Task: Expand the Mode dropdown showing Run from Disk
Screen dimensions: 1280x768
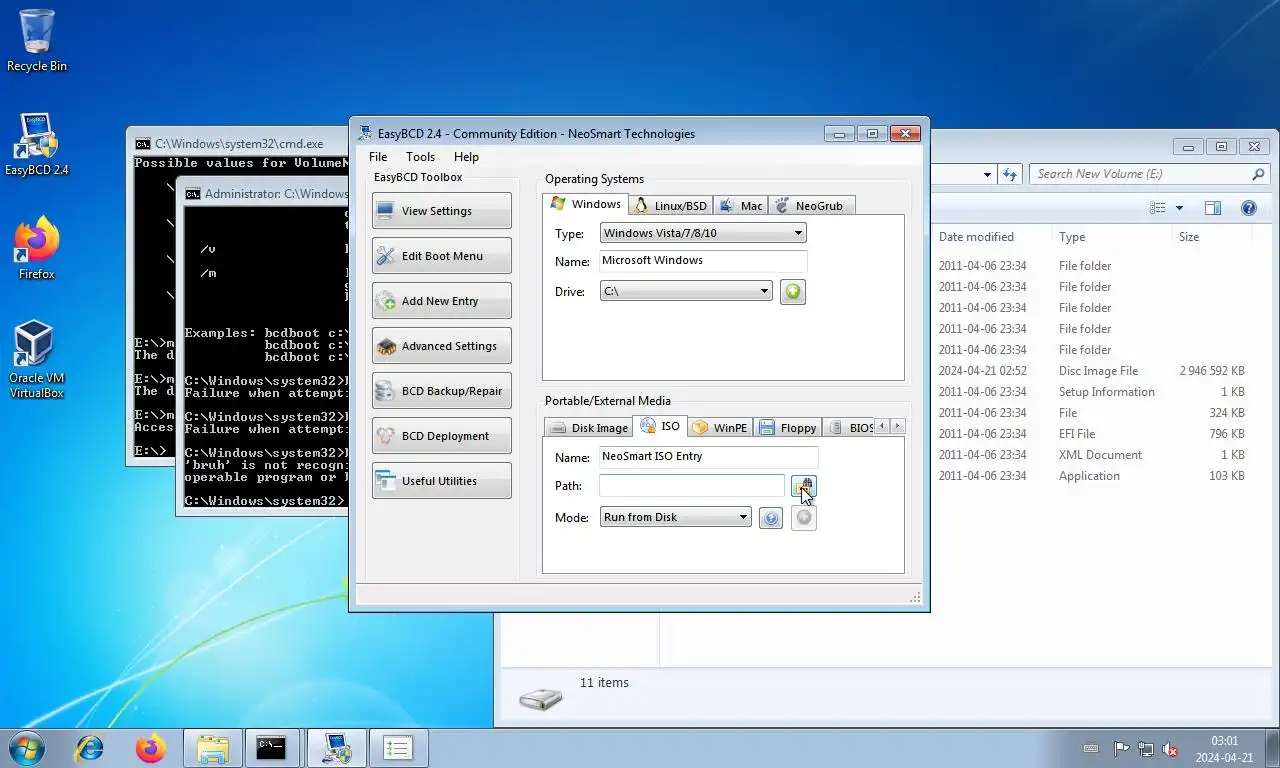Action: [x=675, y=517]
